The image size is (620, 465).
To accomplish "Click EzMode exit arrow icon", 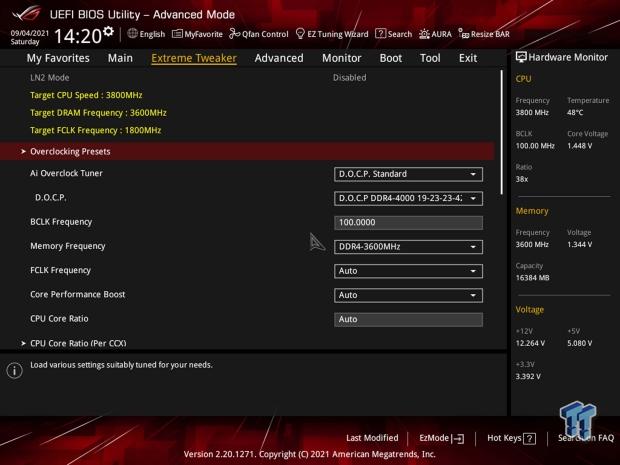I will [x=458, y=439].
